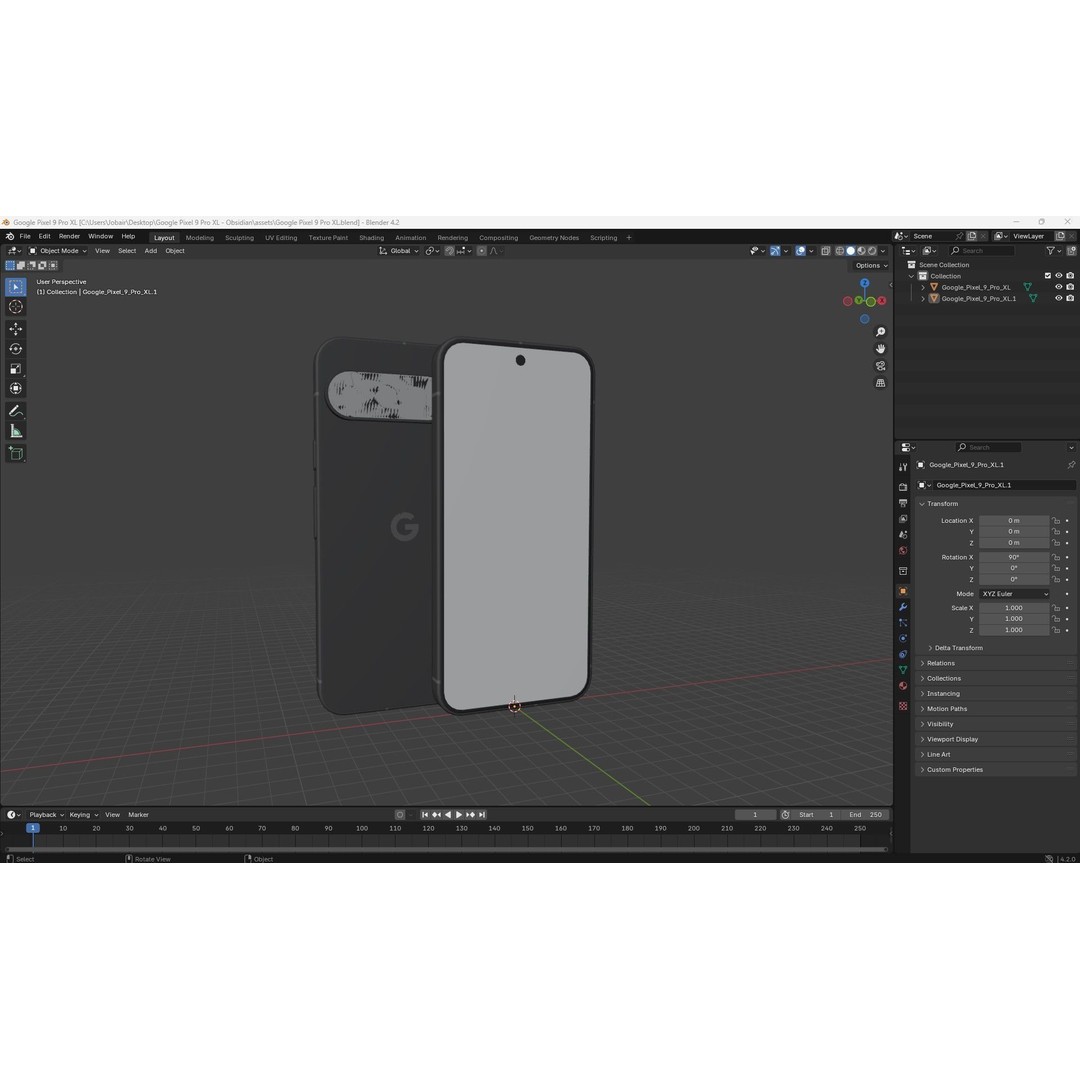The width and height of the screenshot is (1080, 1080).
Task: Select the Select Box tool
Action: click(16, 287)
